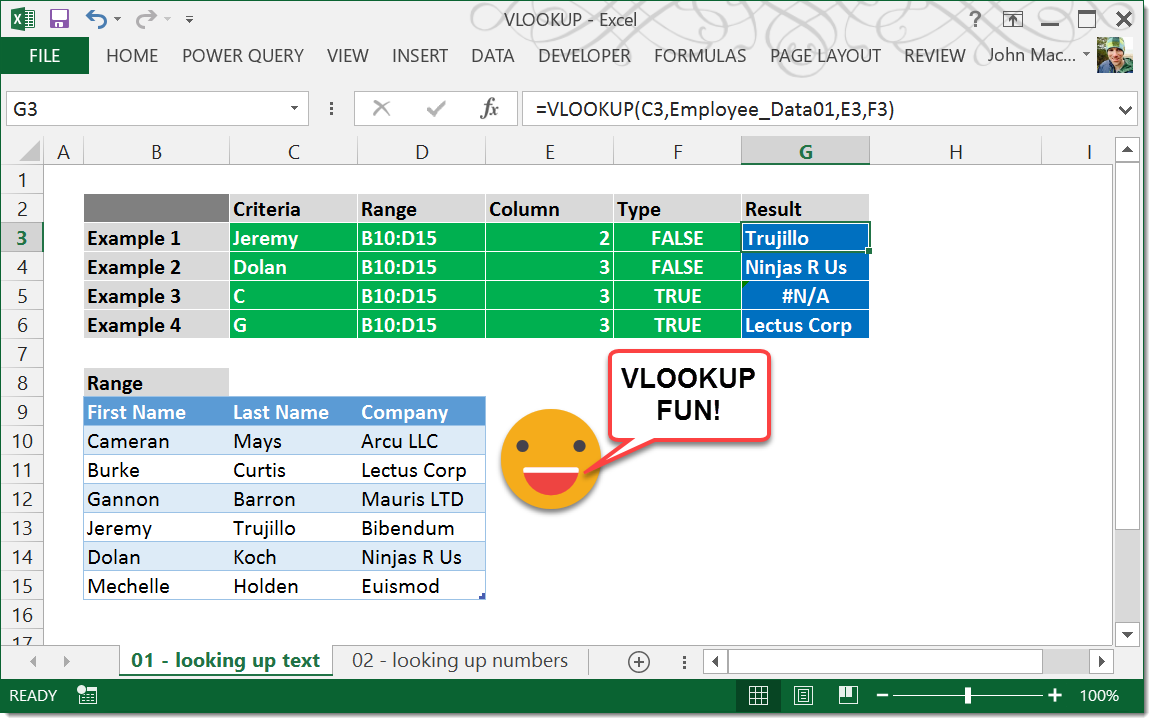Screen dimensions: 1154x723
Task: Click horizontal scrollbar right arrow
Action: pyautogui.click(x=1102, y=662)
